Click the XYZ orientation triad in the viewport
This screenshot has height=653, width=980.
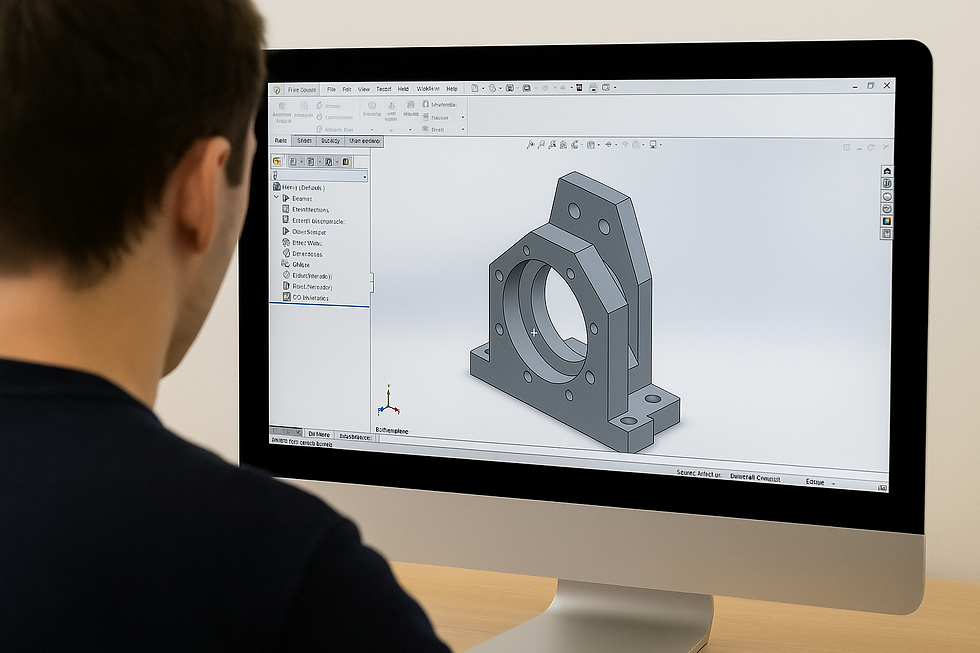point(388,402)
